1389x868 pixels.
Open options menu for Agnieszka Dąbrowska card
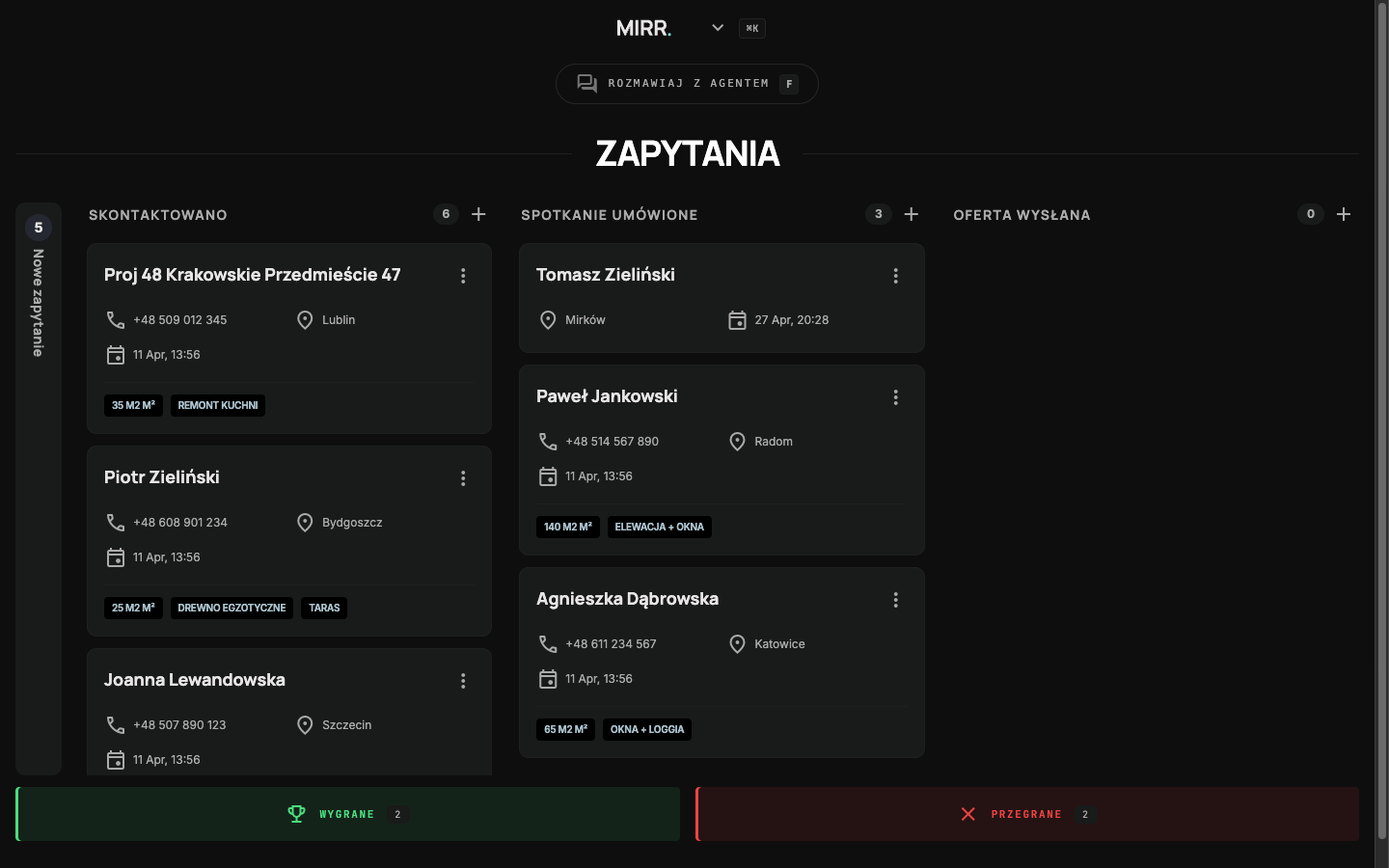point(895,600)
